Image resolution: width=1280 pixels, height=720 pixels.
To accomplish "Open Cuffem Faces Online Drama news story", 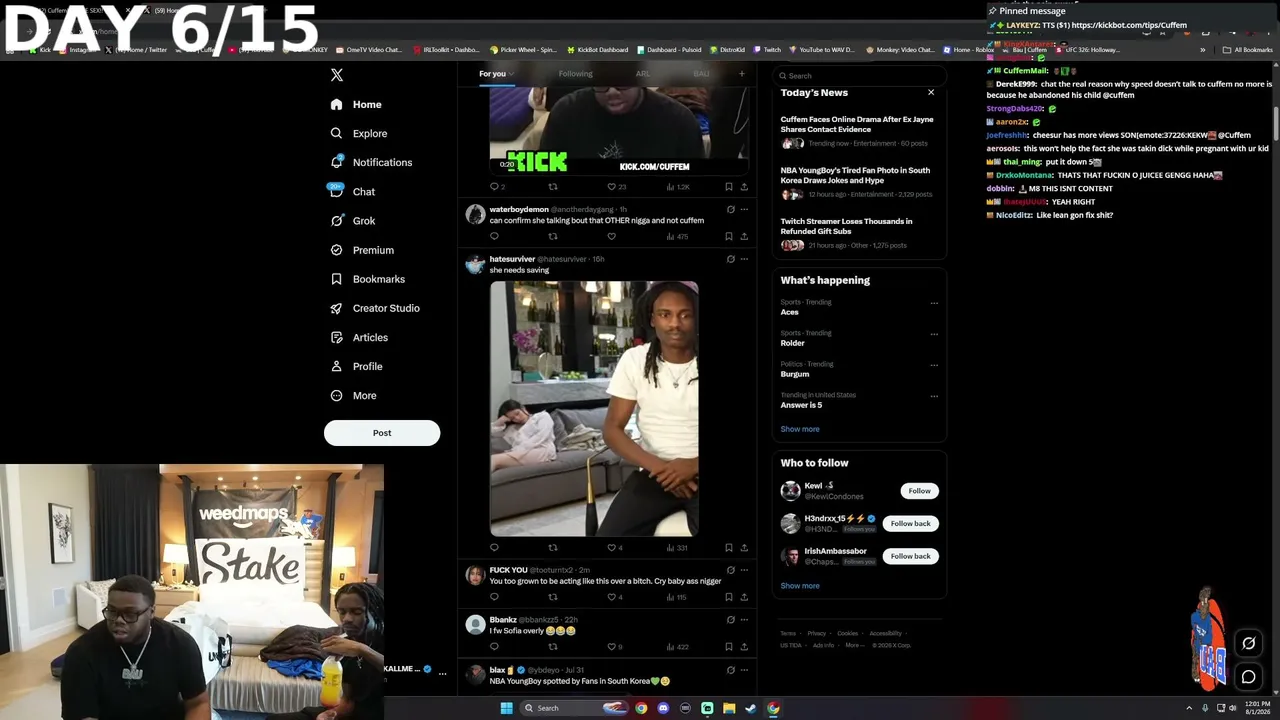I will 859,131.
